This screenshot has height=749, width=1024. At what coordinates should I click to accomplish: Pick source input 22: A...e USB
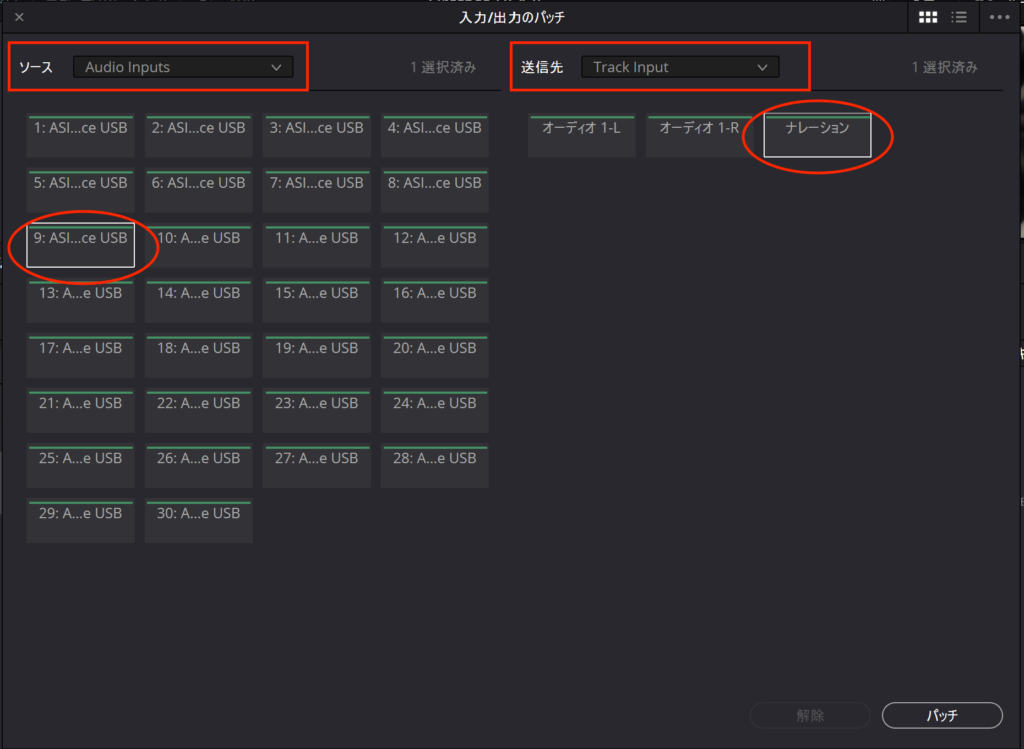[x=198, y=410]
